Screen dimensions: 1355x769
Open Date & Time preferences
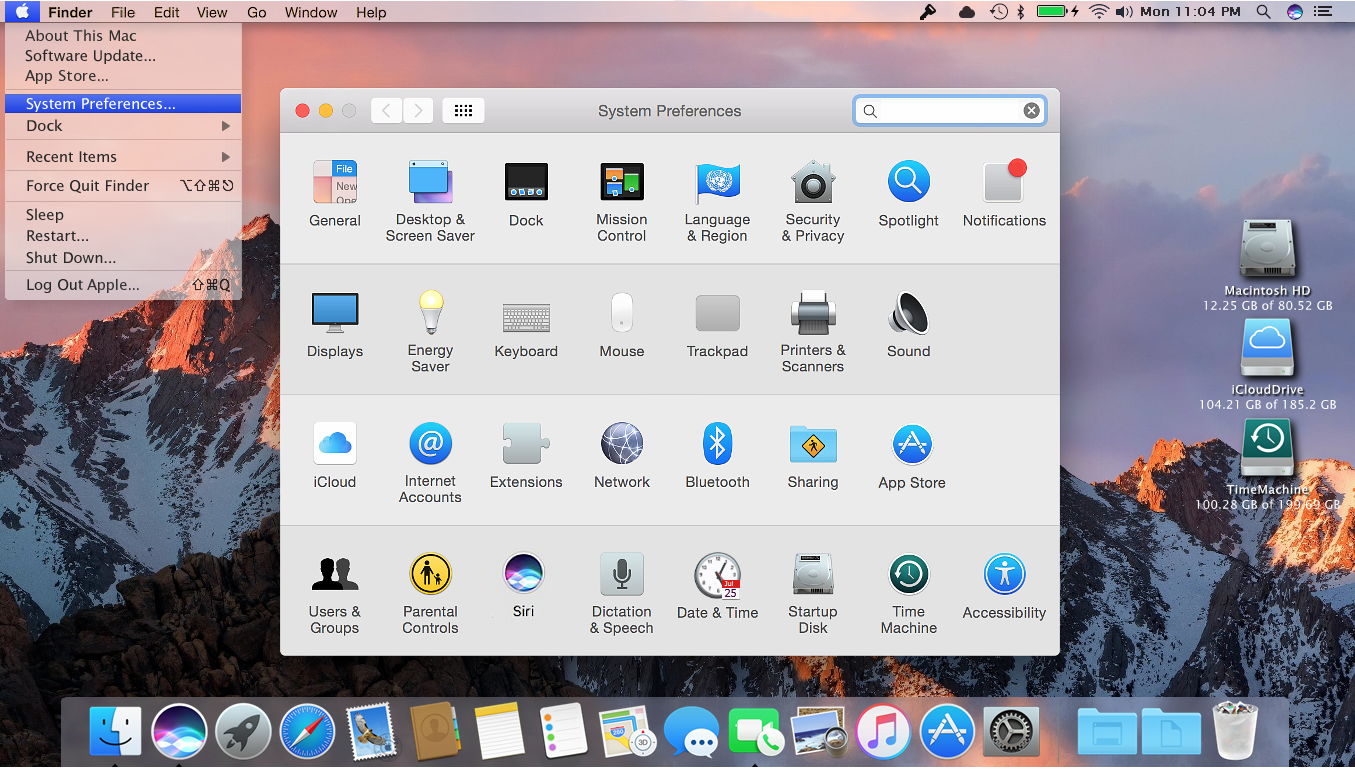(717, 587)
